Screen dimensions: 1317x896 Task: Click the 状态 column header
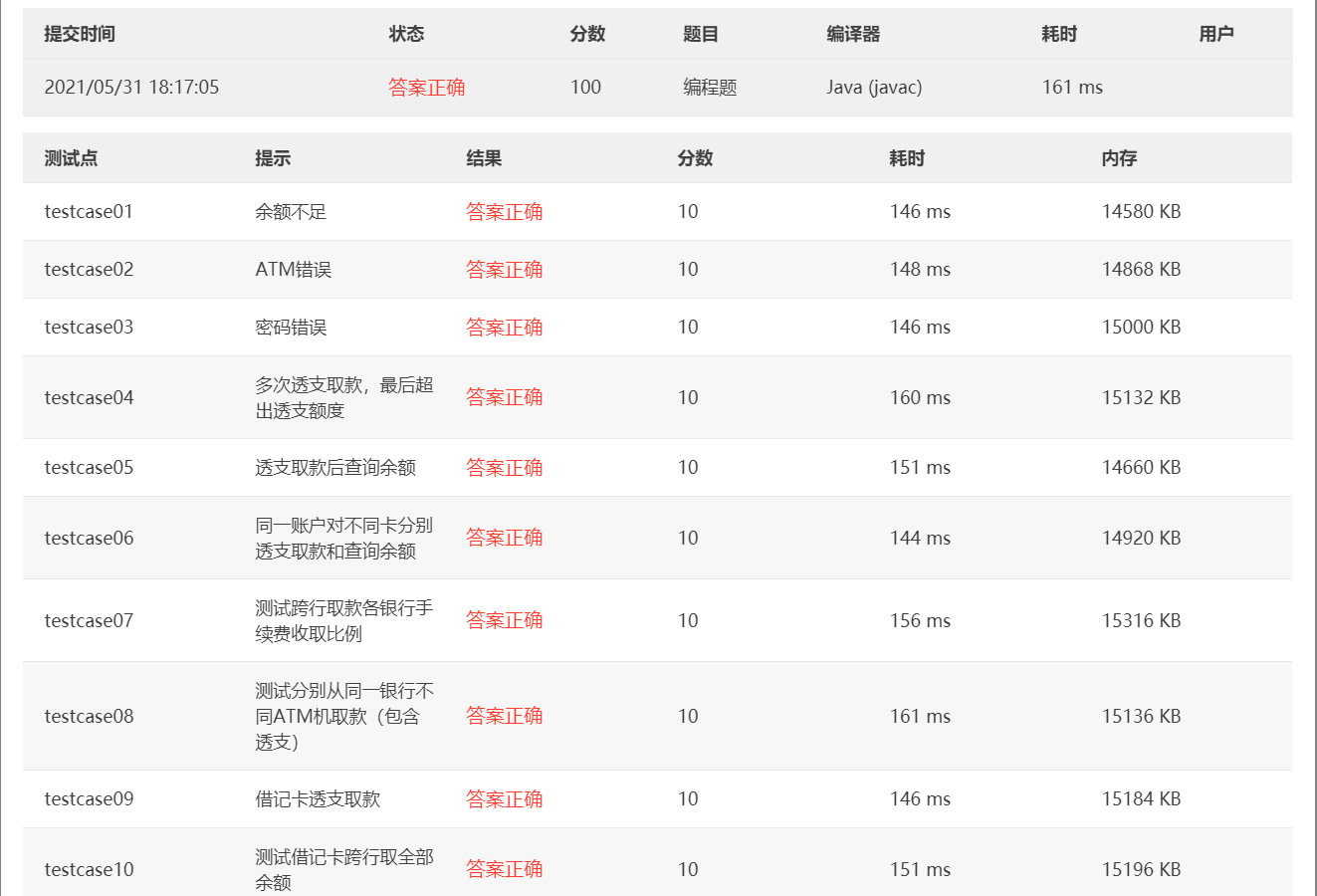[406, 34]
